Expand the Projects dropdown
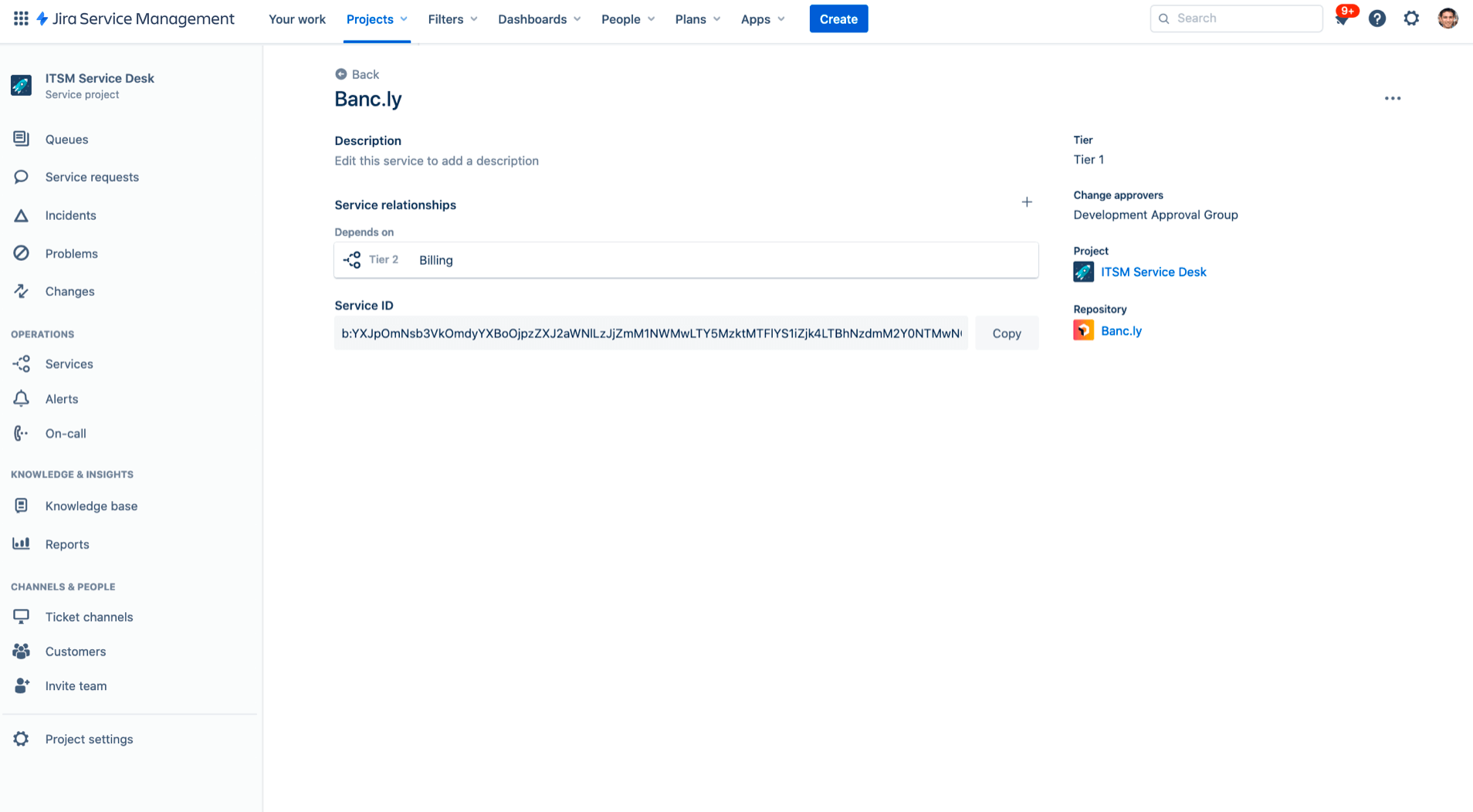The width and height of the screenshot is (1473, 812). coord(376,19)
